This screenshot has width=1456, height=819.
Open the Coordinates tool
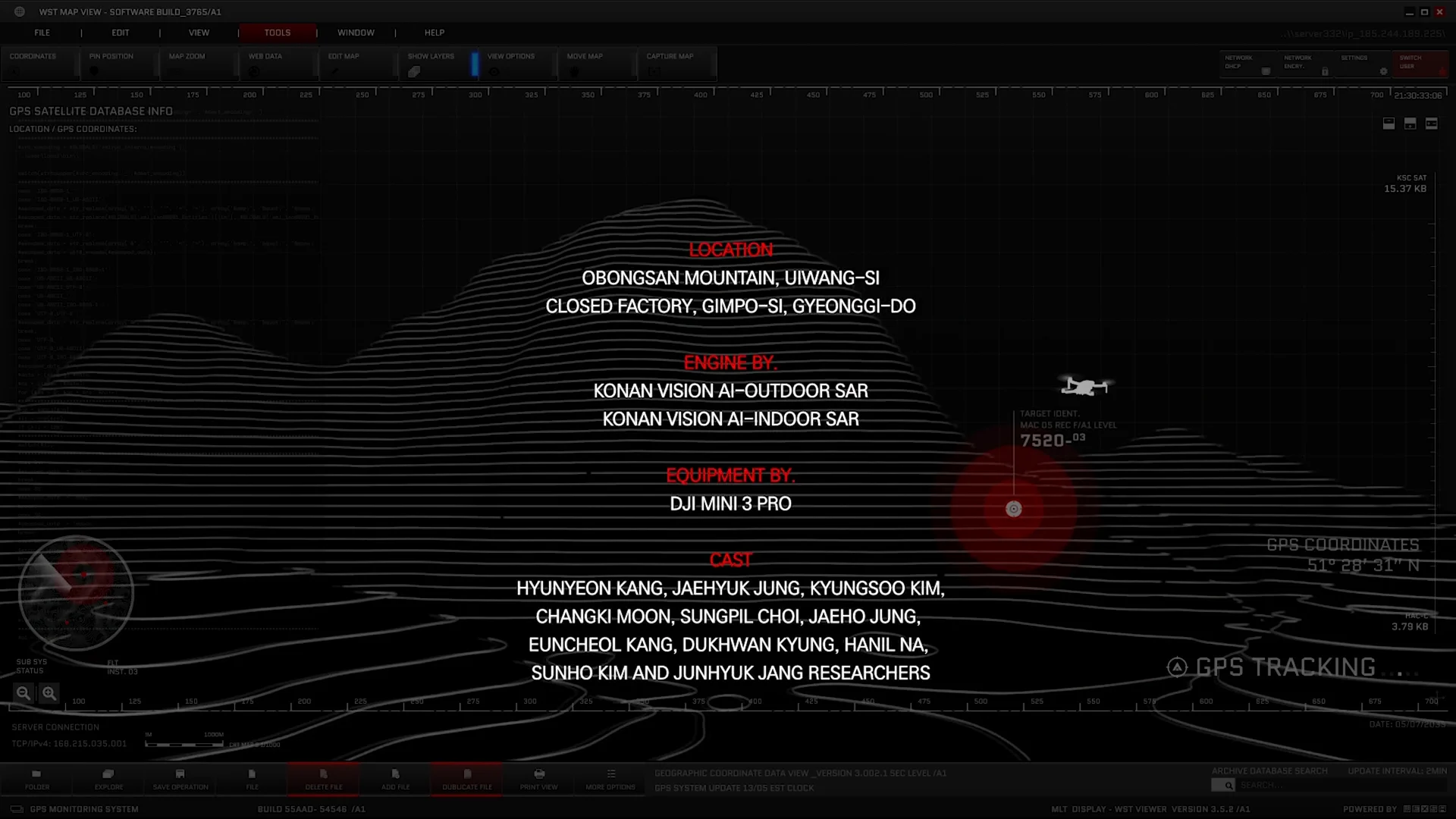pos(39,64)
